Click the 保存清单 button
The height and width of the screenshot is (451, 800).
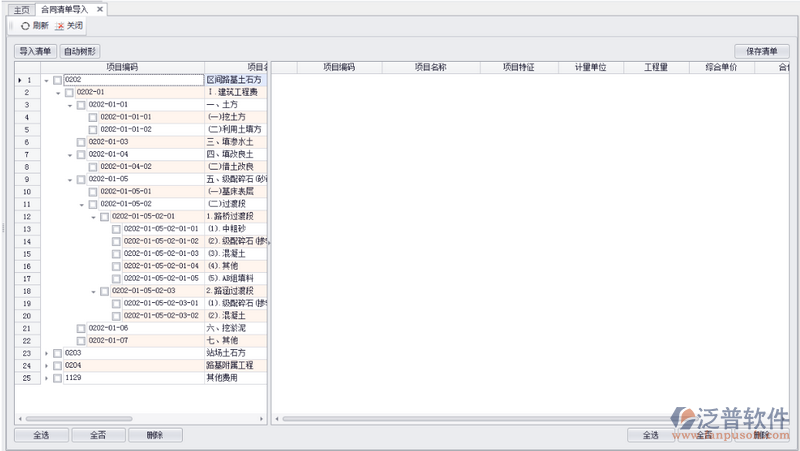(762, 51)
